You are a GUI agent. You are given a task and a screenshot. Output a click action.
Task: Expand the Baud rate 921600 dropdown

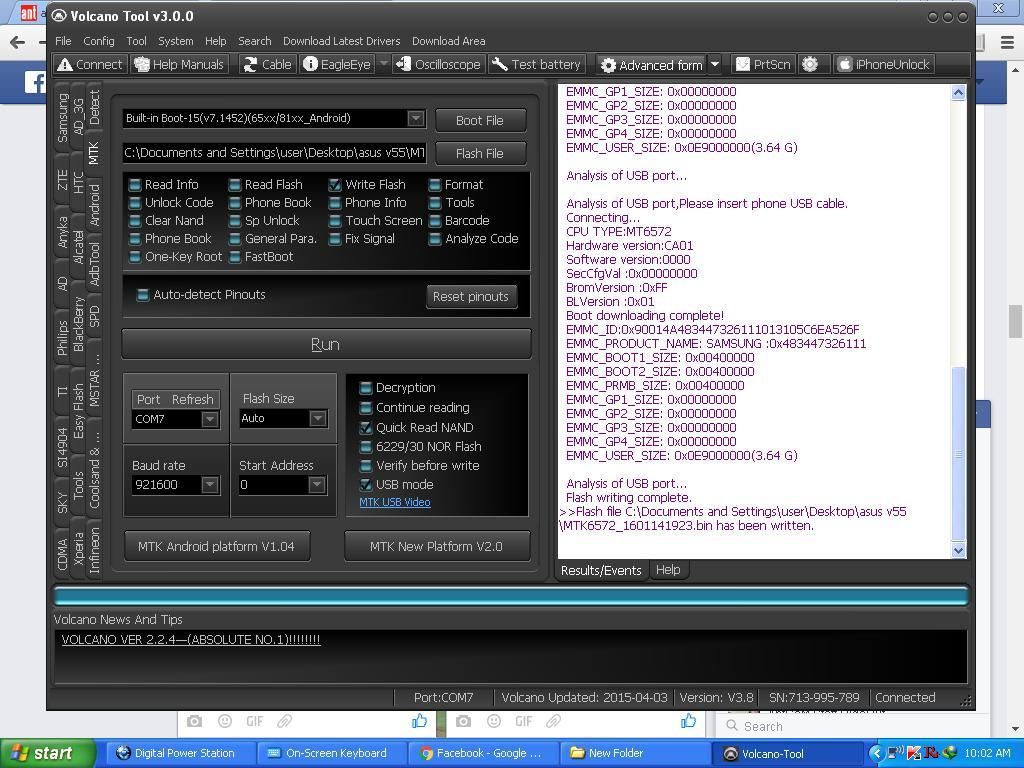[210, 485]
